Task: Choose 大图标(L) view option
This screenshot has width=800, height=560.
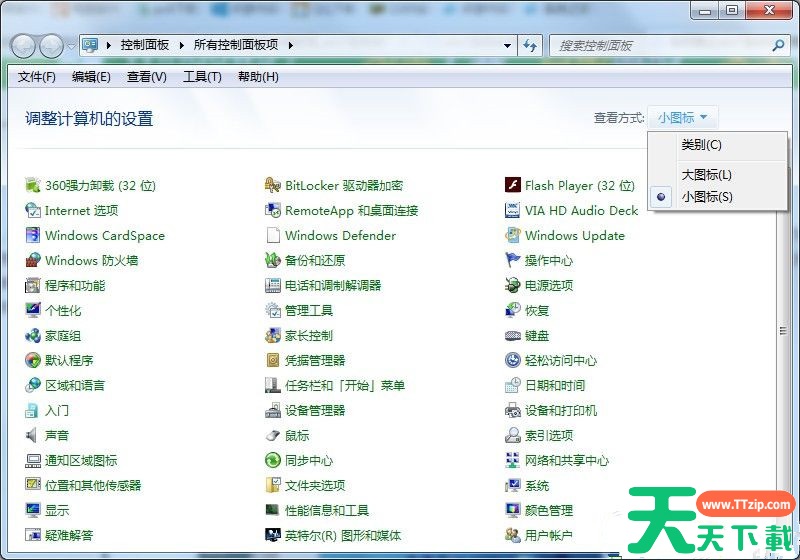Action: coord(706,175)
